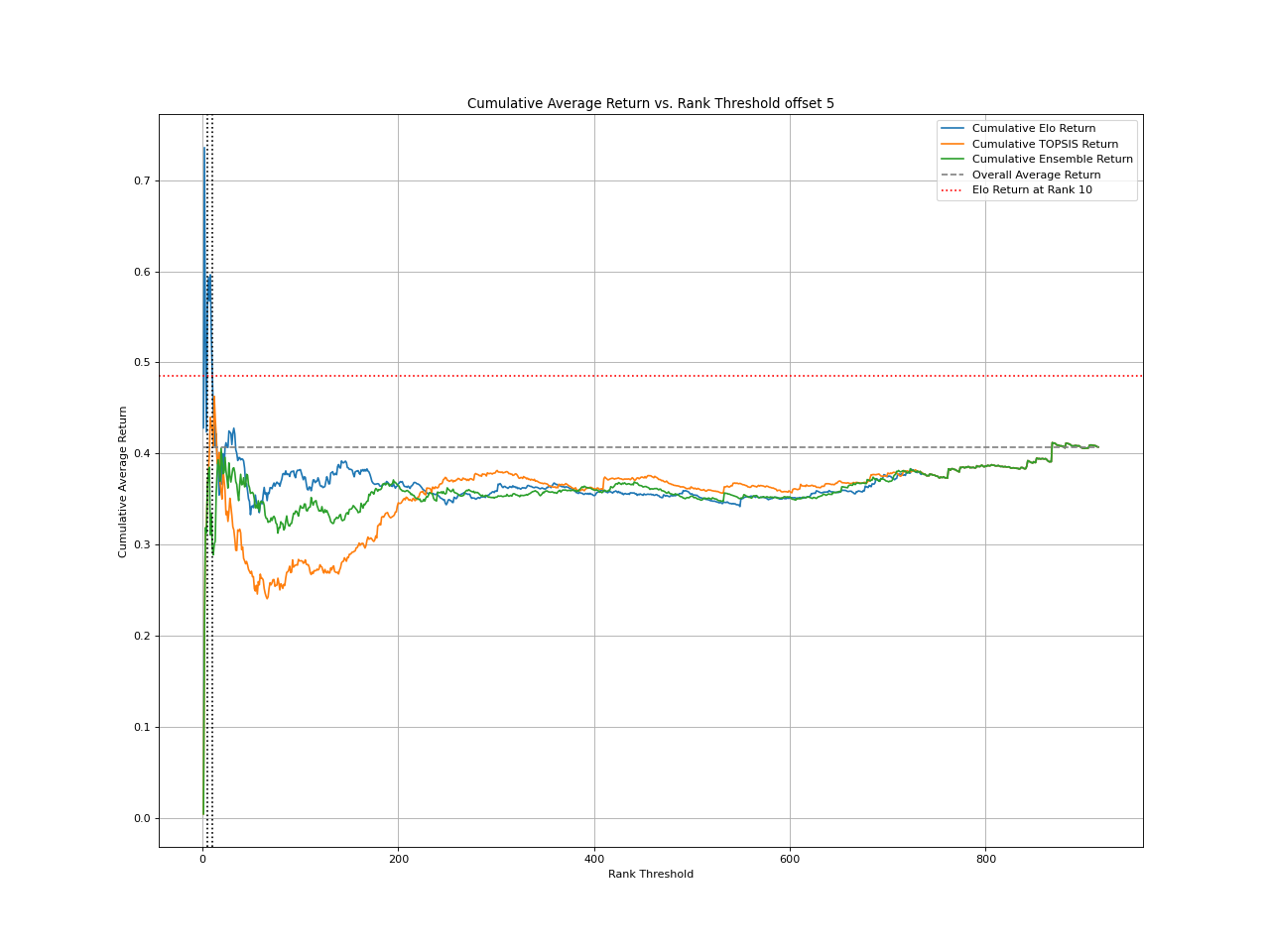Viewport: 1270px width, 952px height.
Task: Click the Rank Threshold axis label
Action: click(x=650, y=875)
